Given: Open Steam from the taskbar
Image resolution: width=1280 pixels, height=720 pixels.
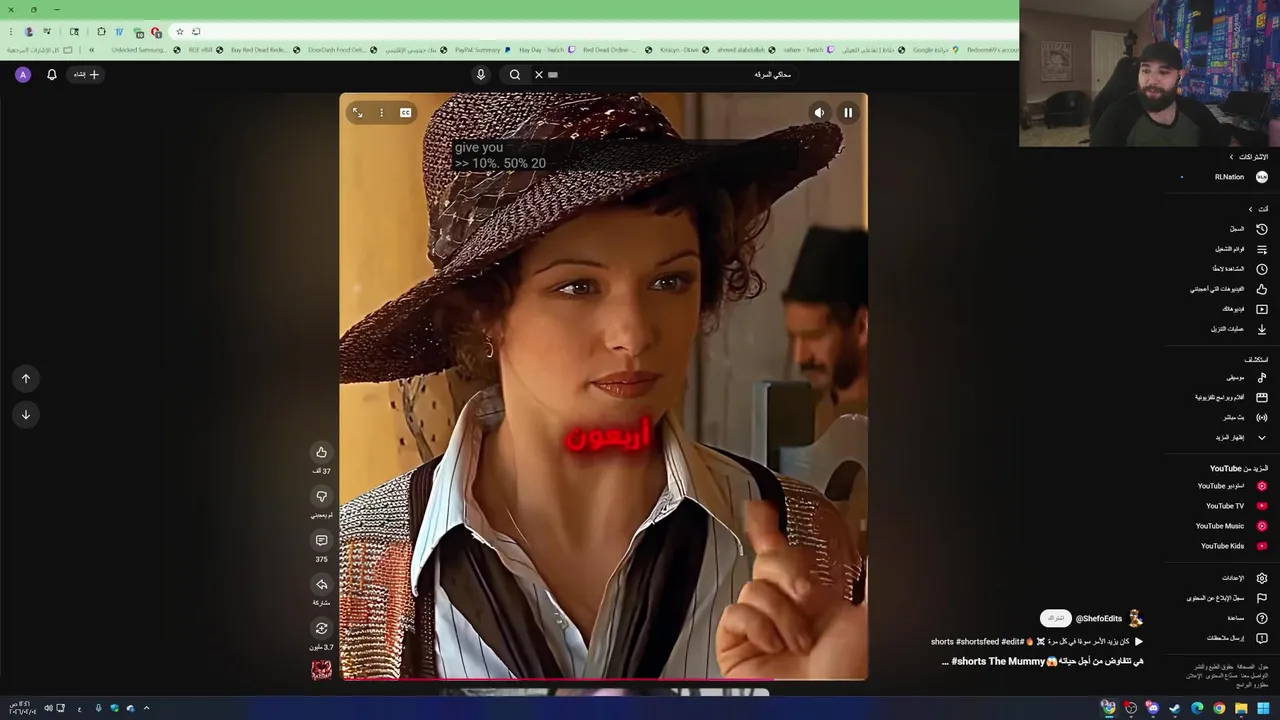Looking at the screenshot, I should [x=1175, y=708].
